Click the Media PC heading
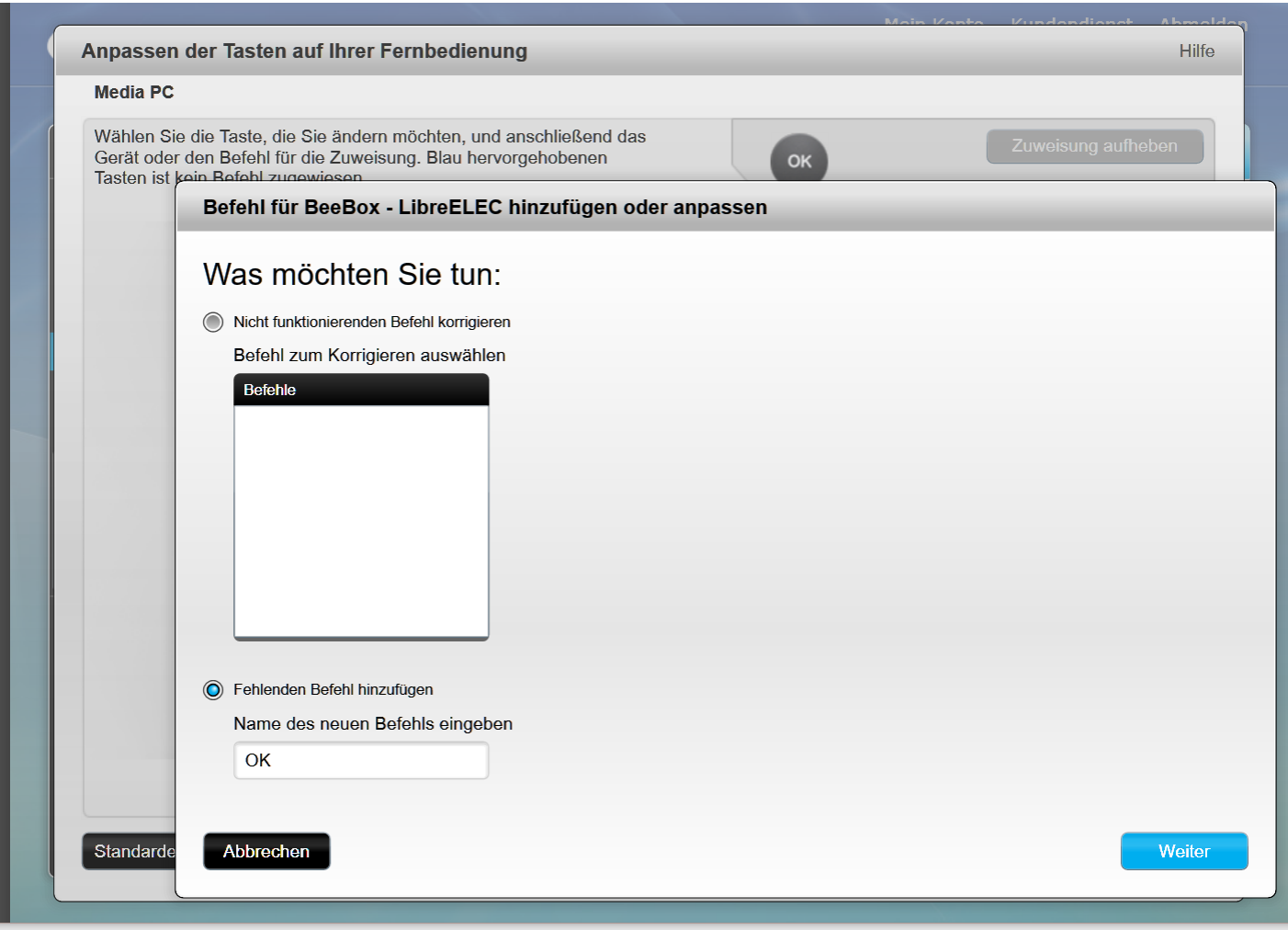The image size is (1288, 930). (134, 93)
